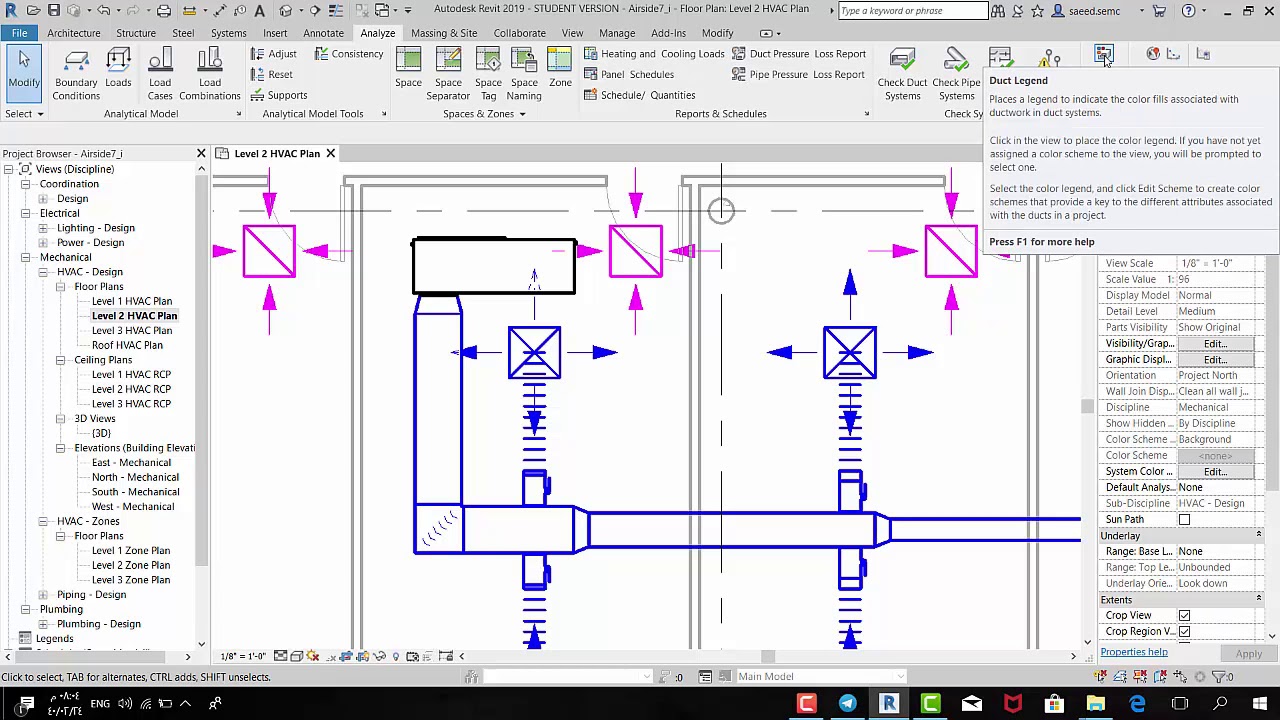Close the Level 2 HVAC Plan view tab
The height and width of the screenshot is (720, 1280).
coord(330,154)
